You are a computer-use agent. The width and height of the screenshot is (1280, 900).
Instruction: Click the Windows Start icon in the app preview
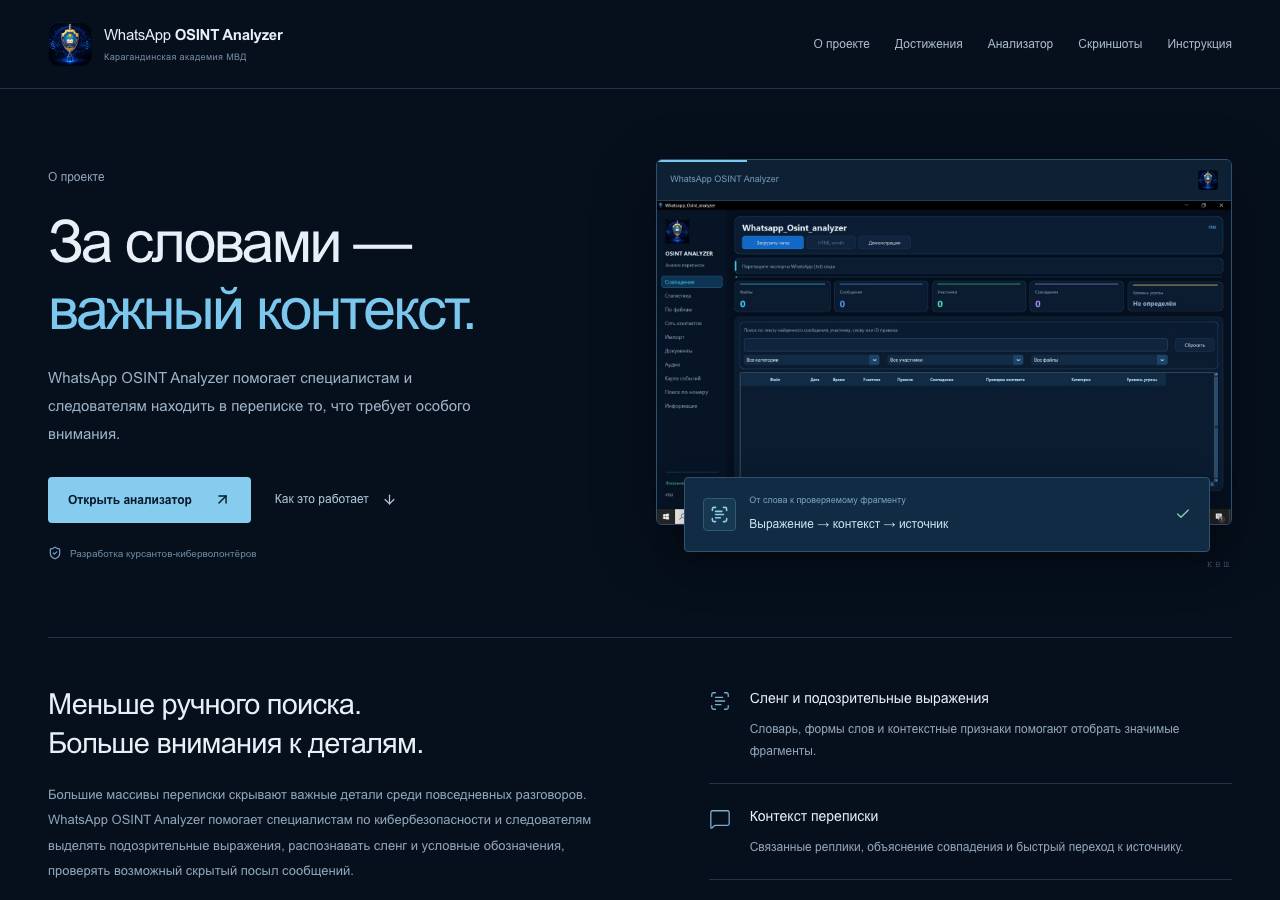(x=664, y=517)
